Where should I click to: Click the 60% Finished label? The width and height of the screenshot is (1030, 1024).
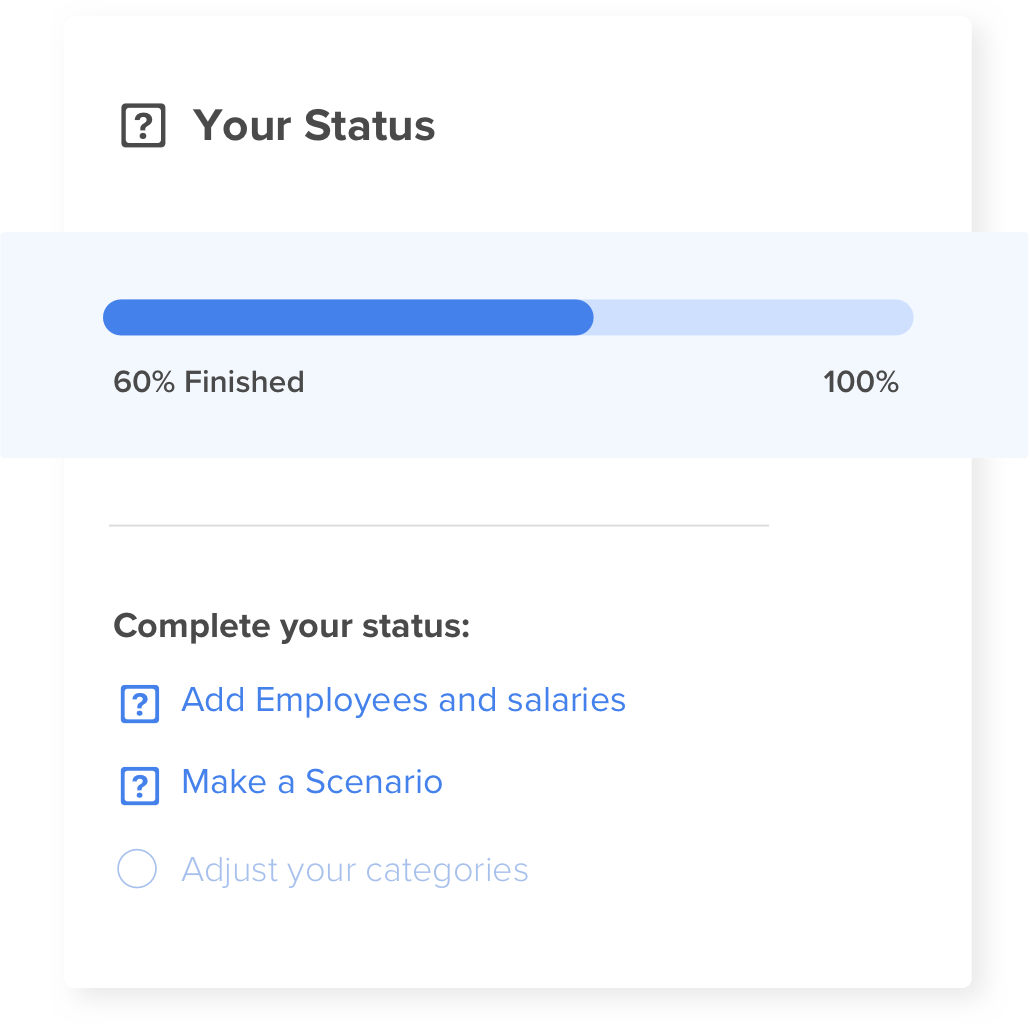[x=209, y=382]
